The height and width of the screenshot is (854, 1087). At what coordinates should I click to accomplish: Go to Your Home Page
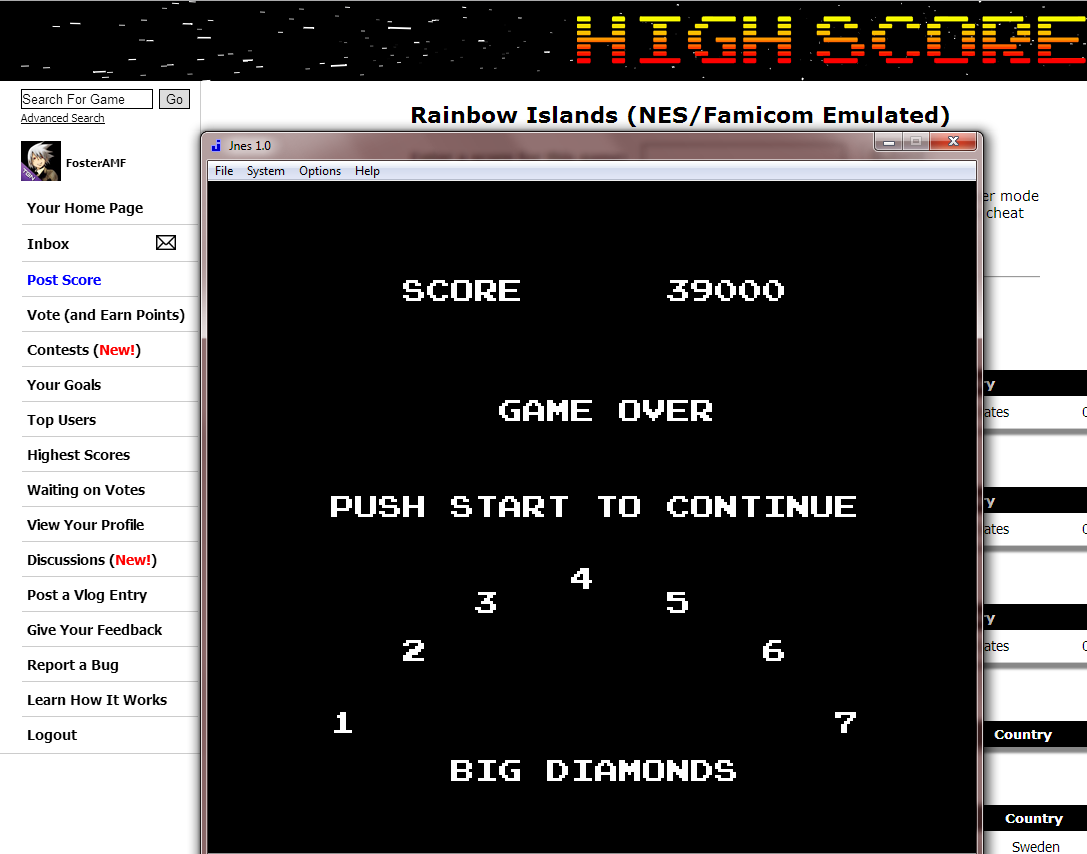pyautogui.click(x=85, y=208)
